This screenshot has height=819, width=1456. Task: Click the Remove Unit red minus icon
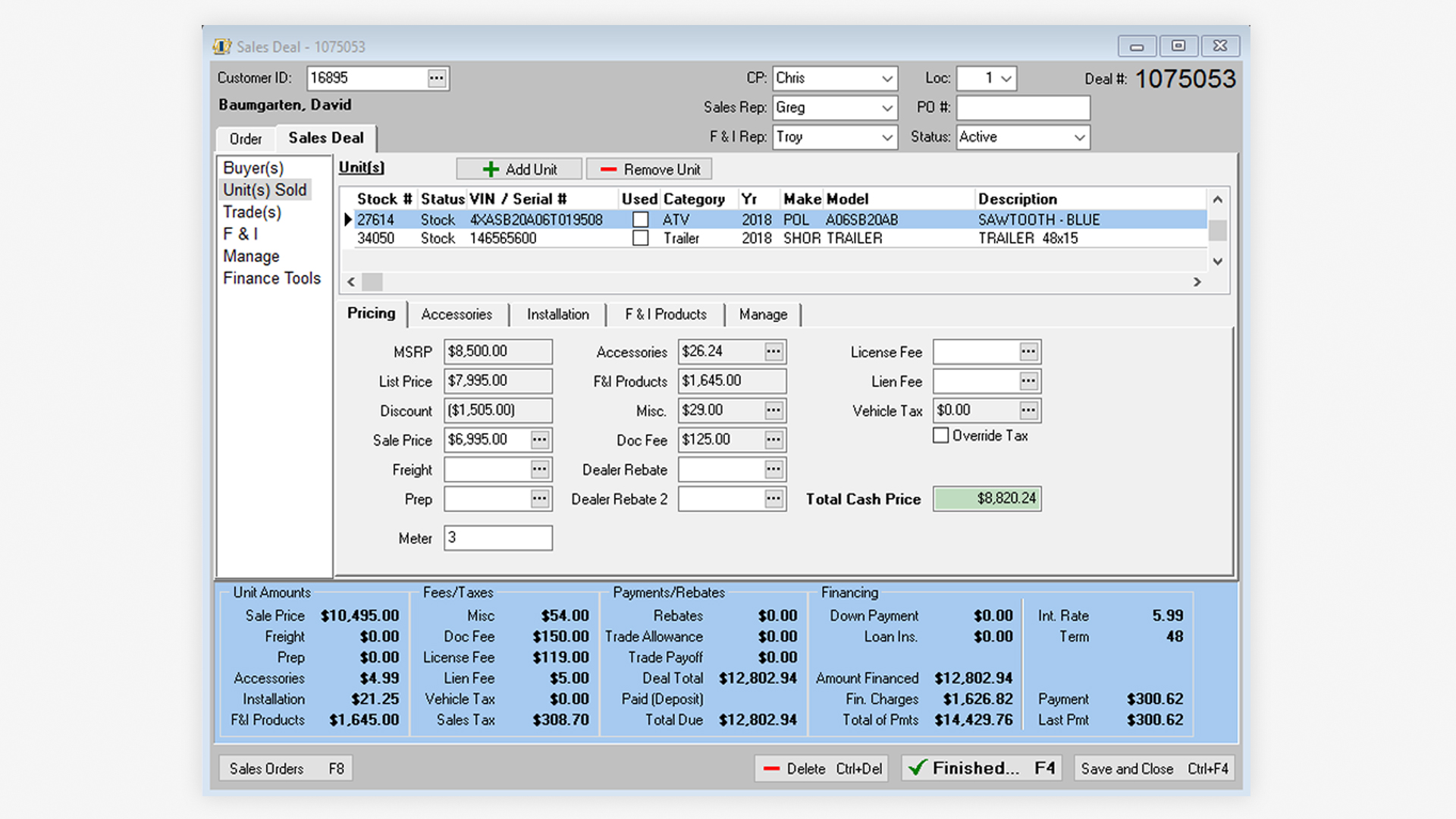pyautogui.click(x=610, y=168)
